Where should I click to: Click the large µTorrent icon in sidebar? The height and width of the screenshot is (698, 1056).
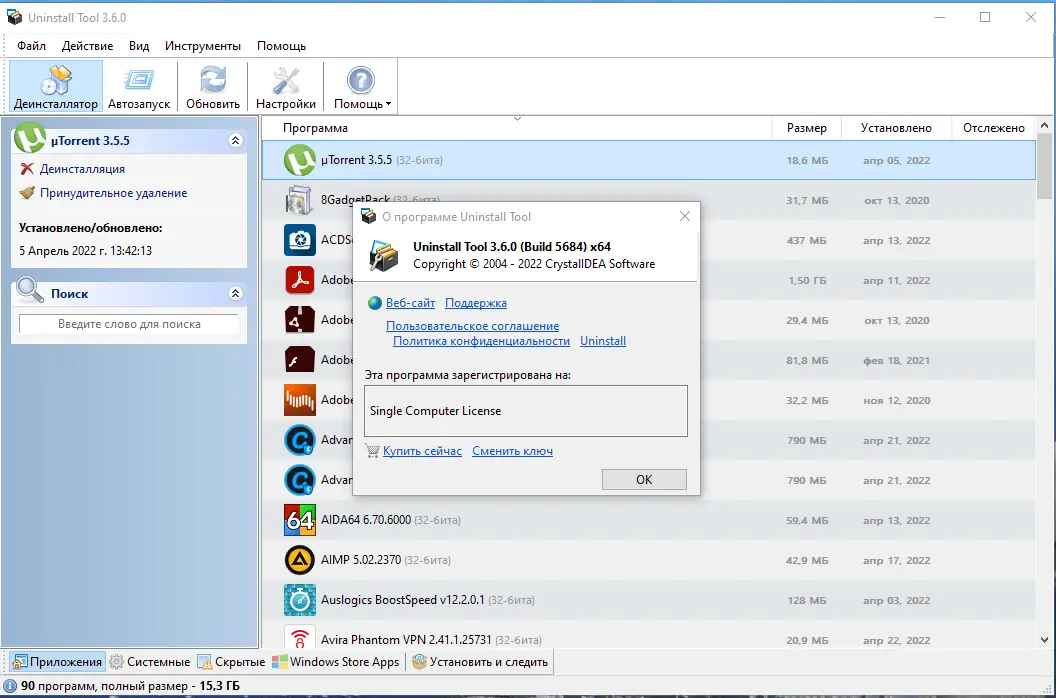tap(30, 137)
